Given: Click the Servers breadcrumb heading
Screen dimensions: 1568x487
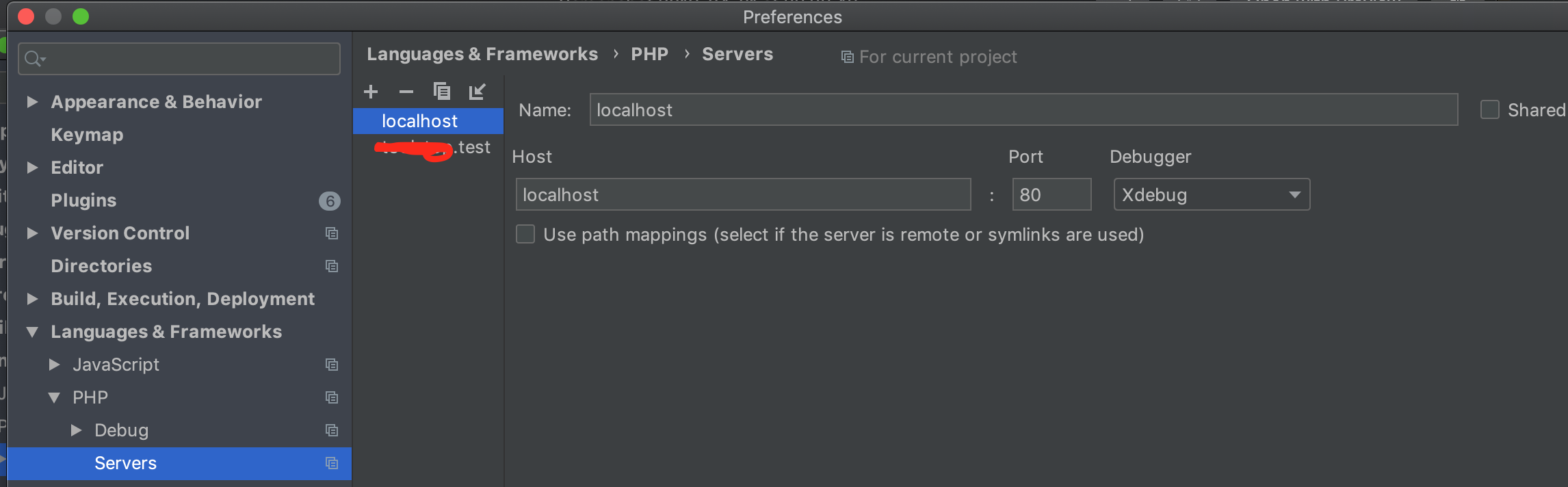Looking at the screenshot, I should [737, 54].
